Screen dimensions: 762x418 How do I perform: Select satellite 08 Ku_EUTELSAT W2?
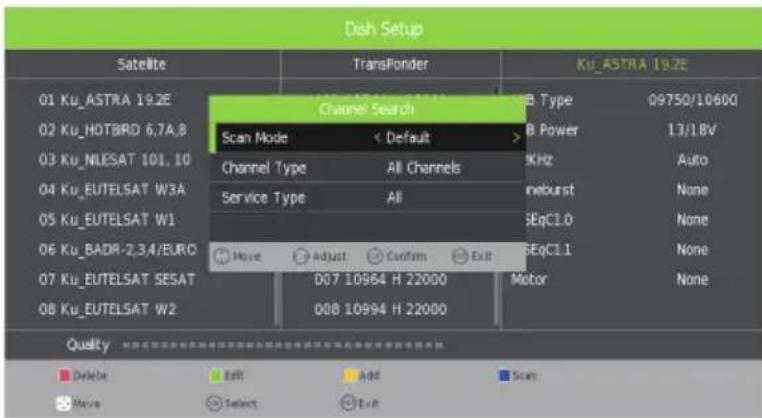[107, 309]
